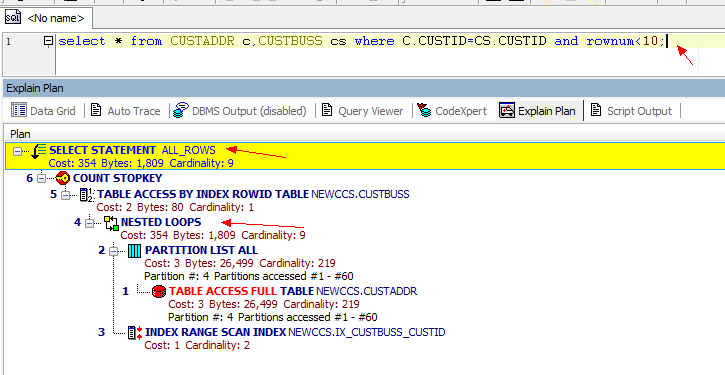The image size is (725, 375).
Task: Click 'Cost: 354 Bytes: 1,809 Cardinality: 9' under SELECT STATEMENT
Action: tap(141, 163)
